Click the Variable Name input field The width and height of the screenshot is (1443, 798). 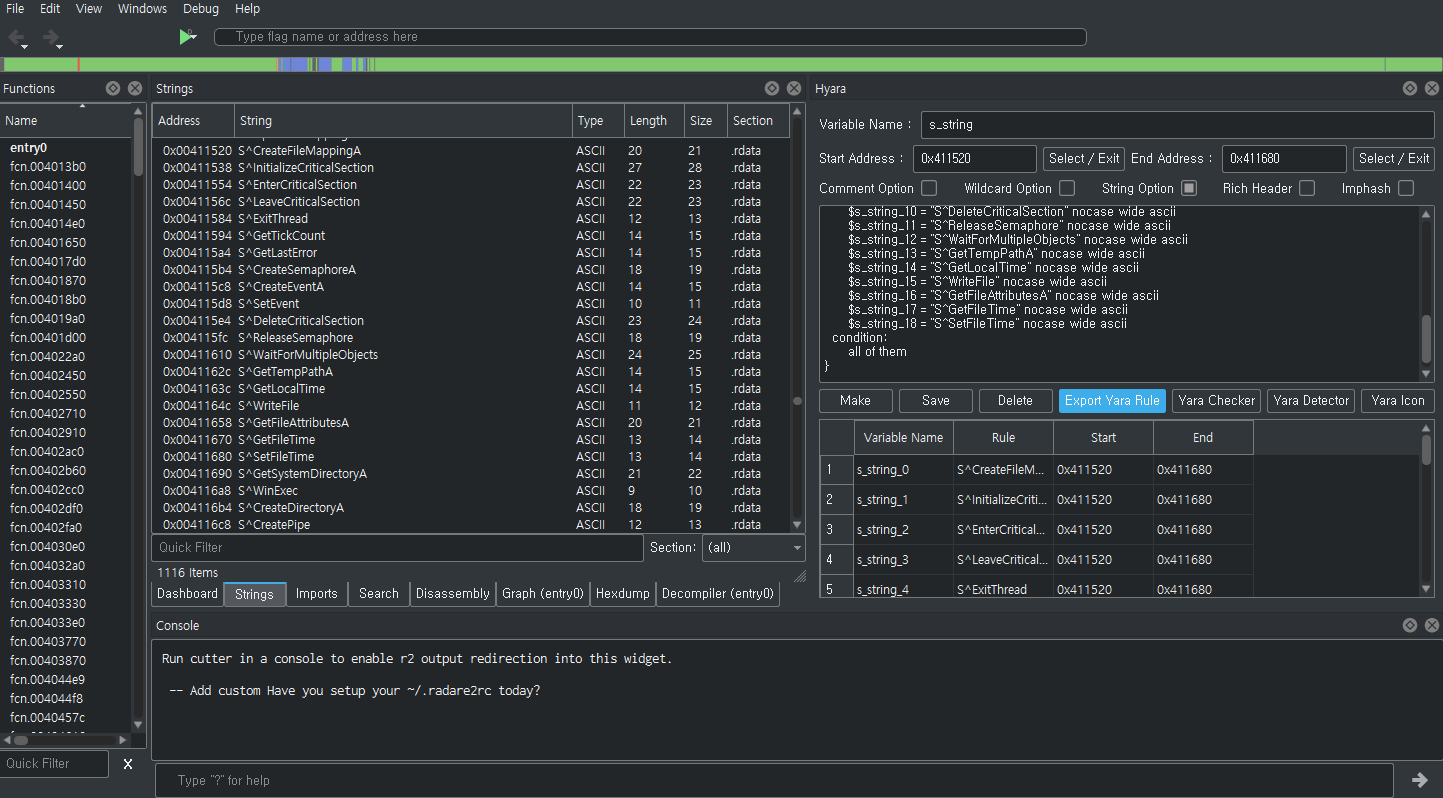tap(1177, 125)
